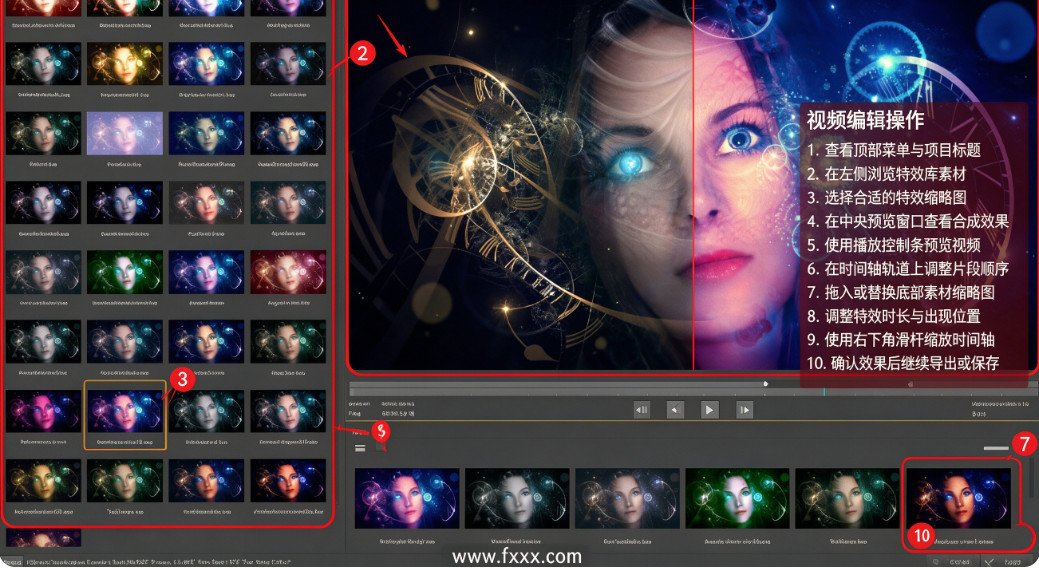Select the last red-orange clip in bottom strip
This screenshot has height=568, width=1039.
pos(958,498)
